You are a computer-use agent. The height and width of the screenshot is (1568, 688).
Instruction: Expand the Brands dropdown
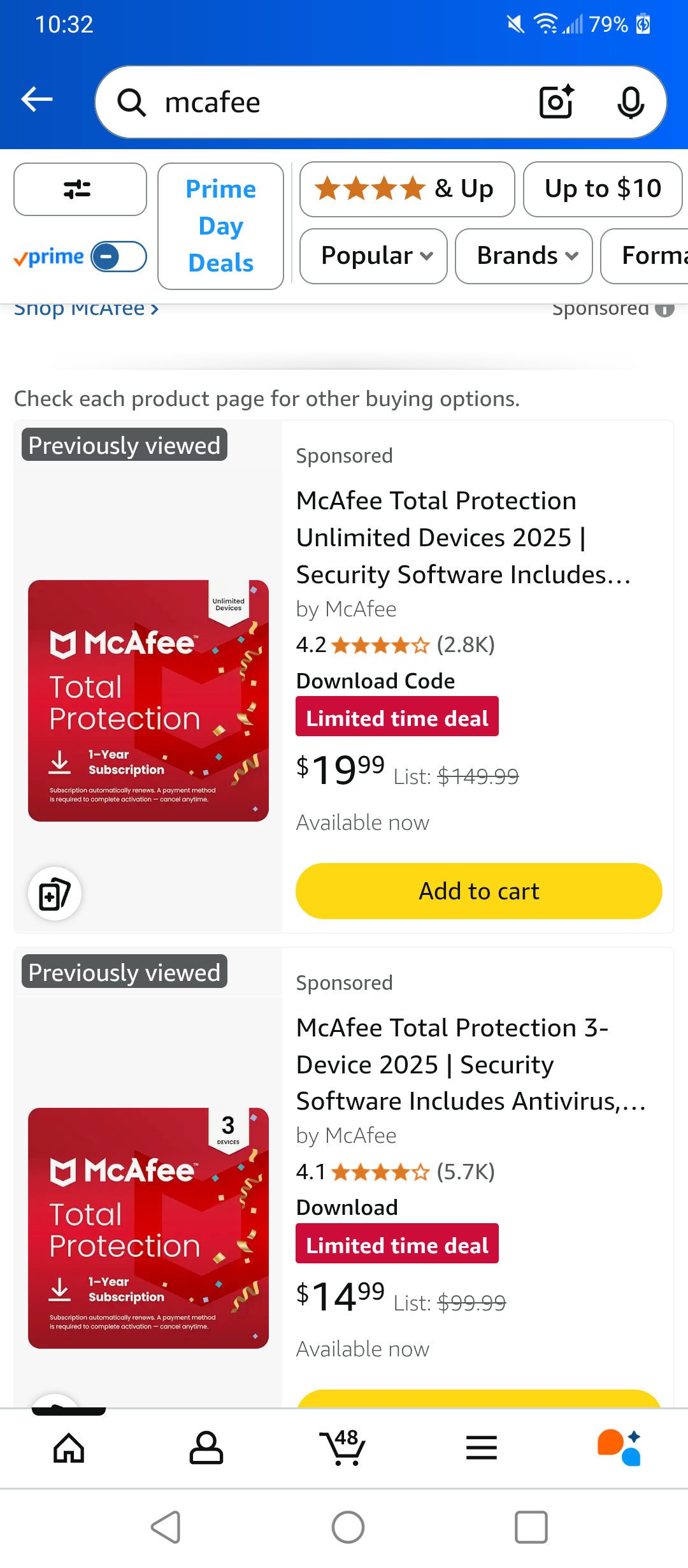(524, 256)
